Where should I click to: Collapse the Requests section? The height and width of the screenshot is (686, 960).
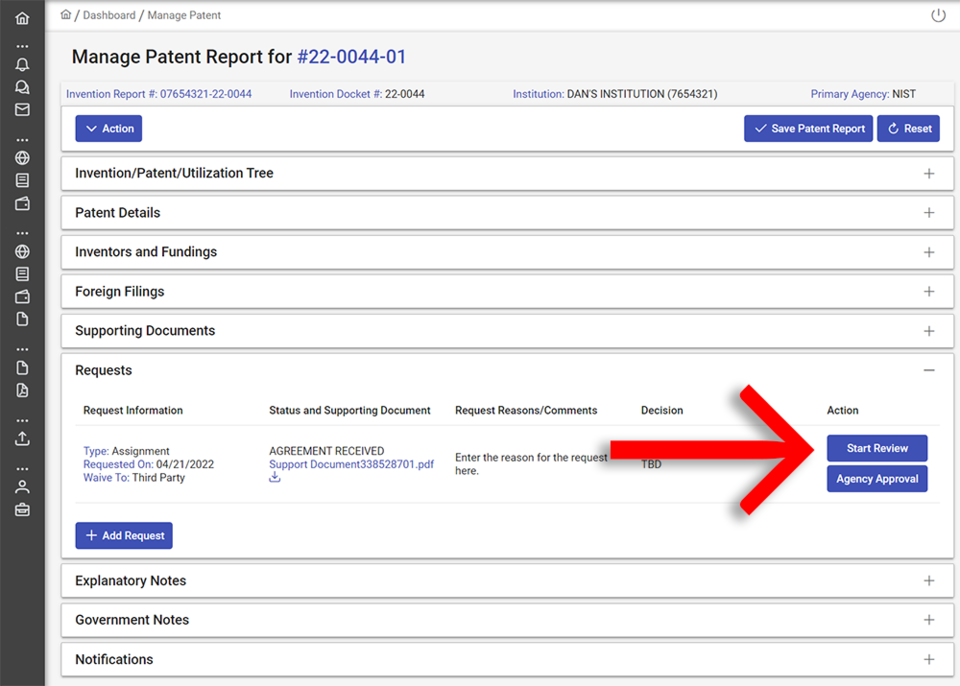(x=928, y=369)
